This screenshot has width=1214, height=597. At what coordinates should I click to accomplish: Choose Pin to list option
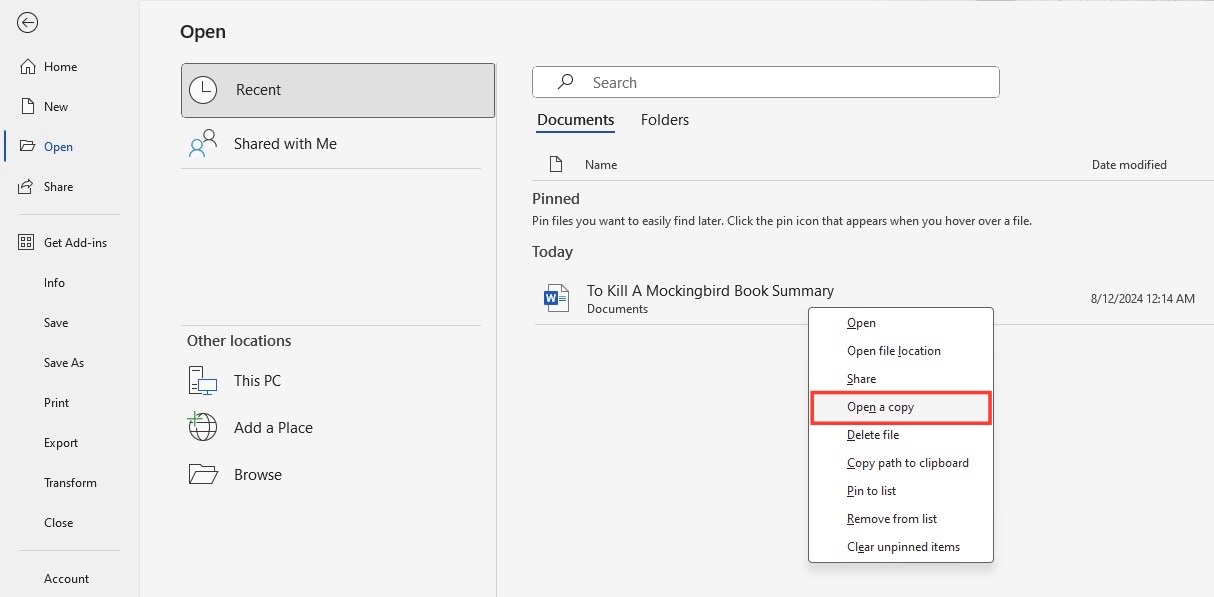click(901, 491)
